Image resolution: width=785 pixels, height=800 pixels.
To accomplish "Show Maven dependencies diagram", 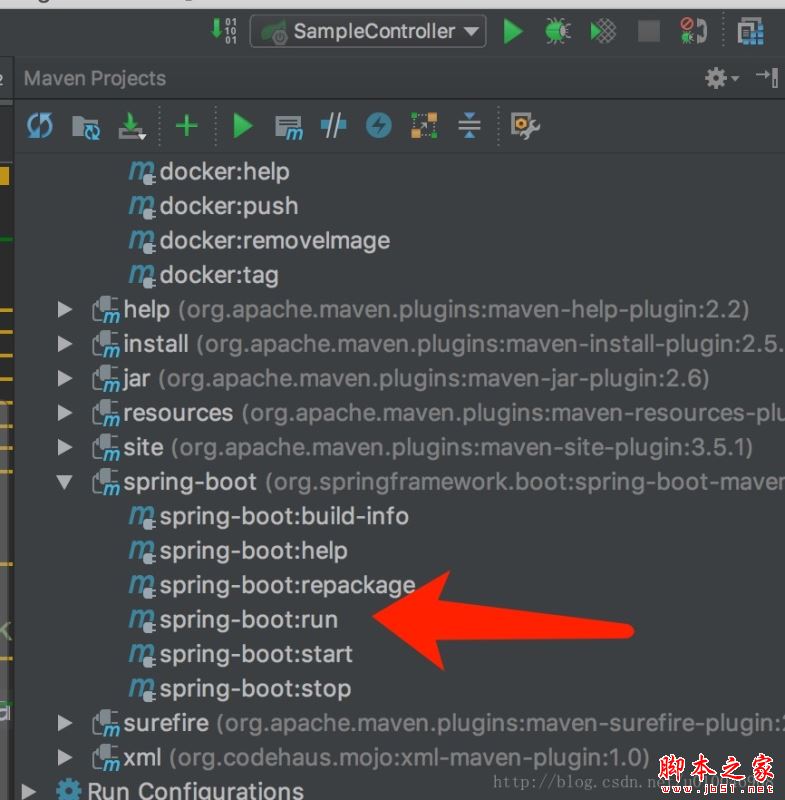I will click(x=424, y=126).
